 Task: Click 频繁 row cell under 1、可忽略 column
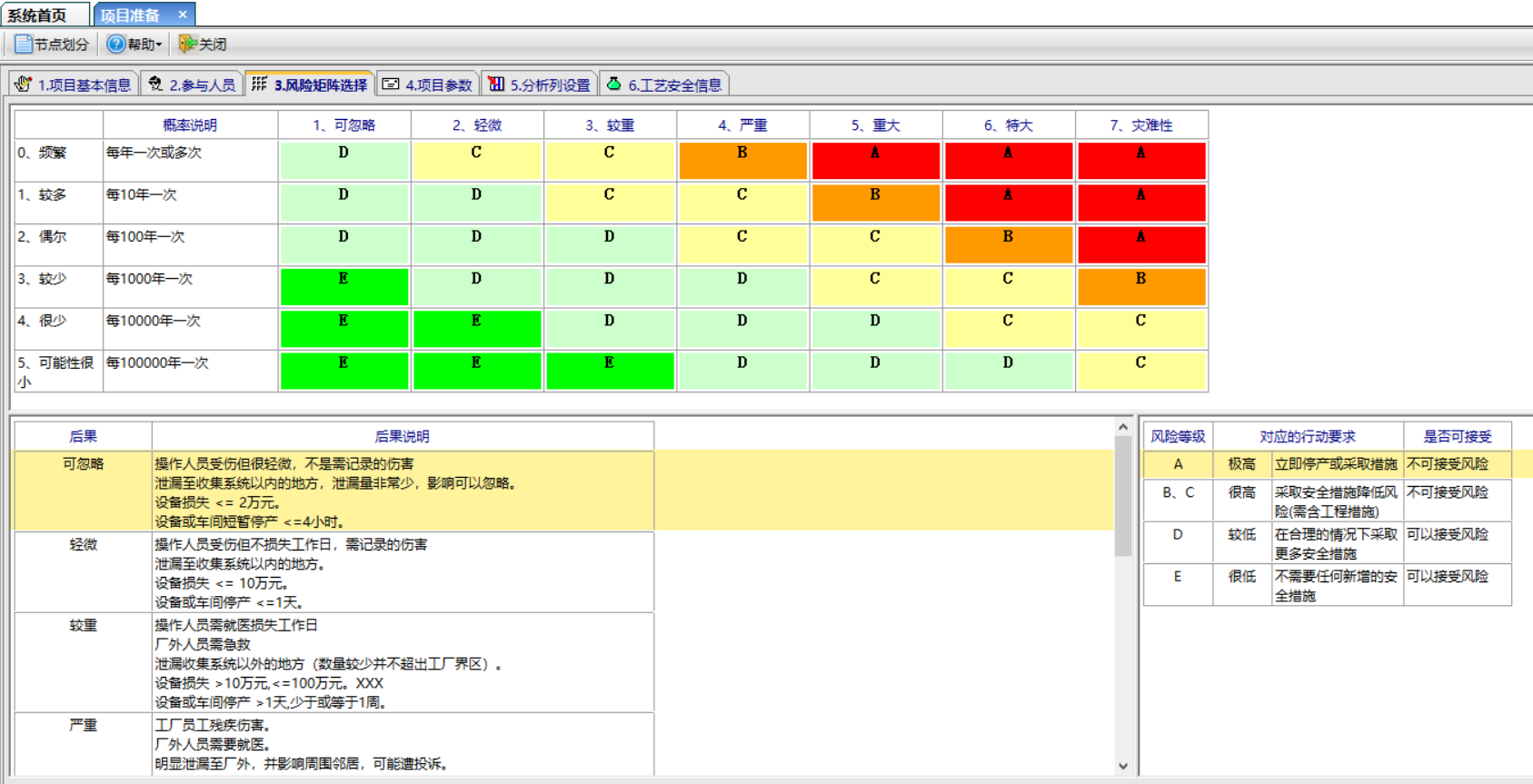click(x=343, y=161)
